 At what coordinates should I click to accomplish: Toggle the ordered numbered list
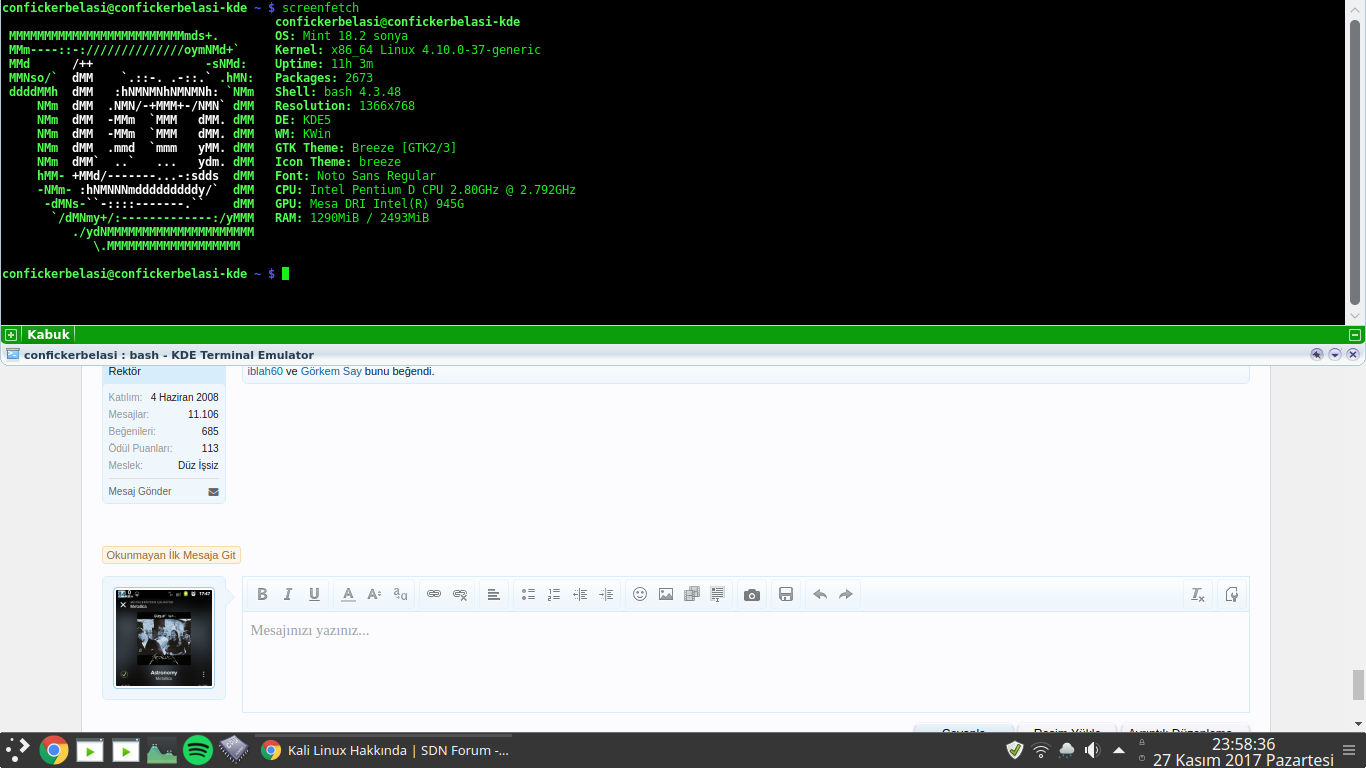coord(554,594)
